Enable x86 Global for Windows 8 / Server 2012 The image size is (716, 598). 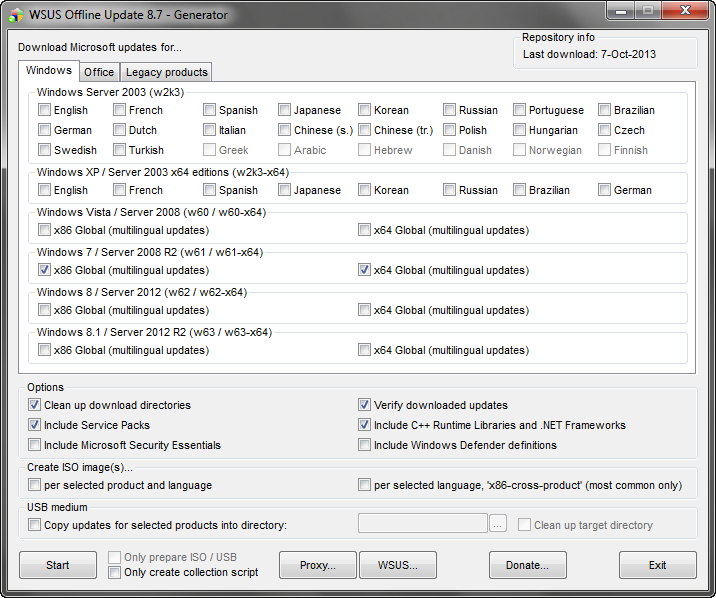[44, 310]
